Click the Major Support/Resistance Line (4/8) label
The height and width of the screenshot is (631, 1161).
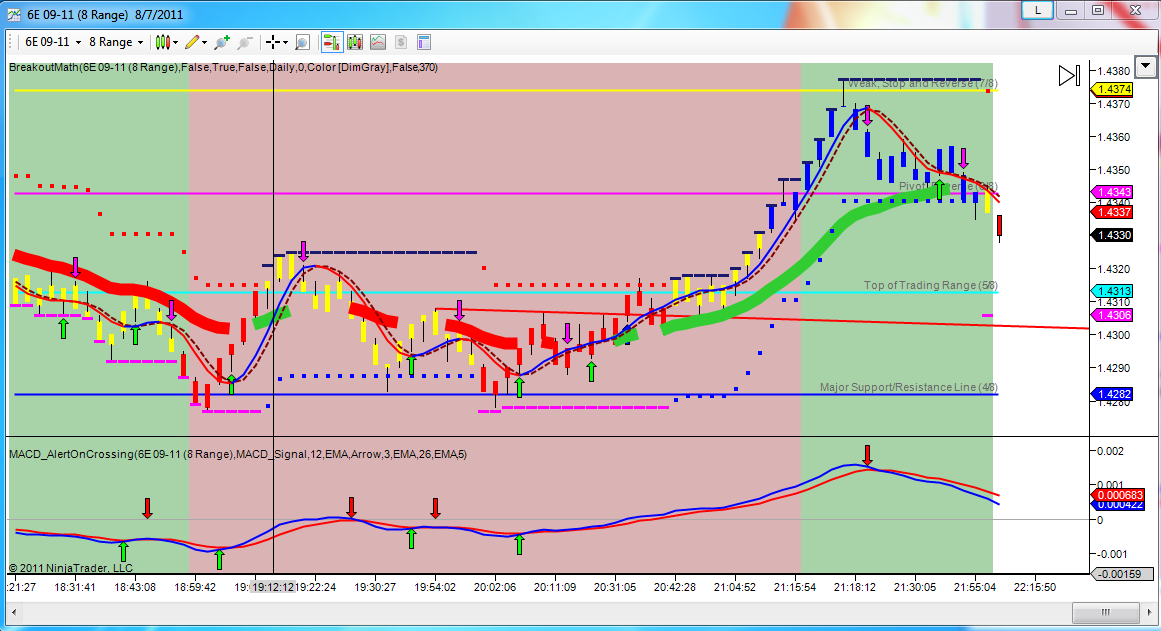(x=909, y=387)
